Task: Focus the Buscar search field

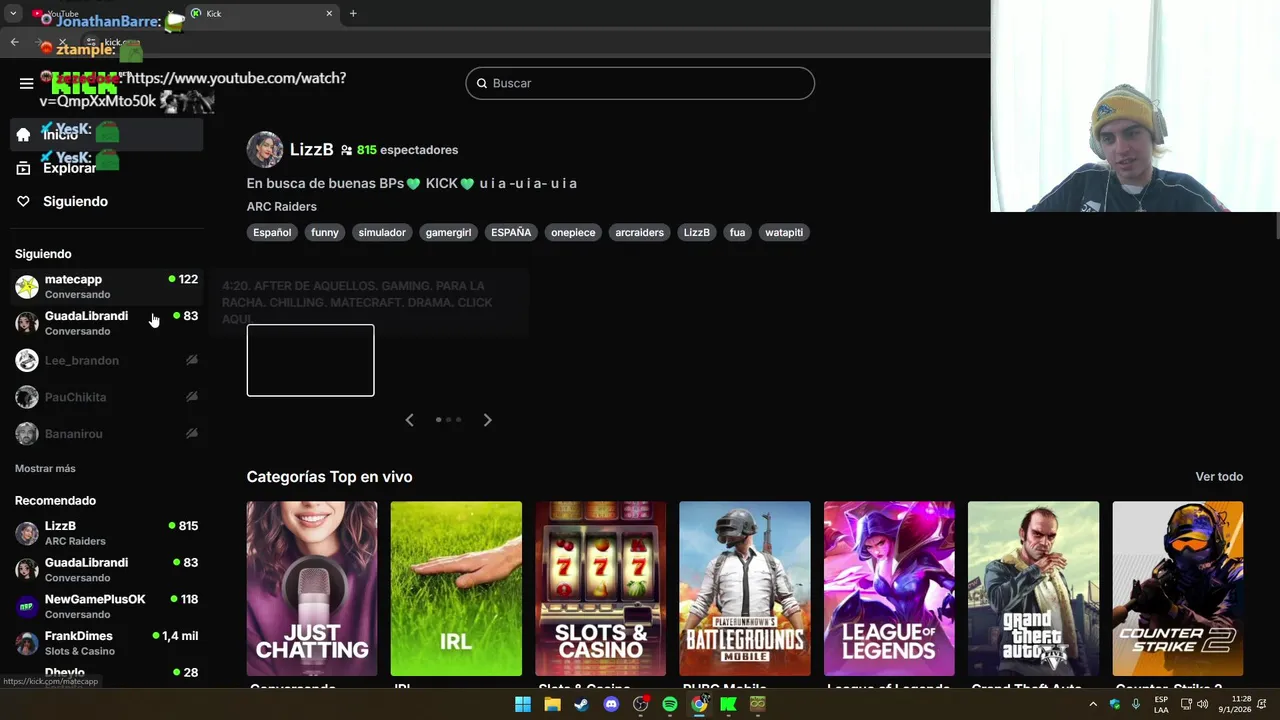Action: [640, 83]
